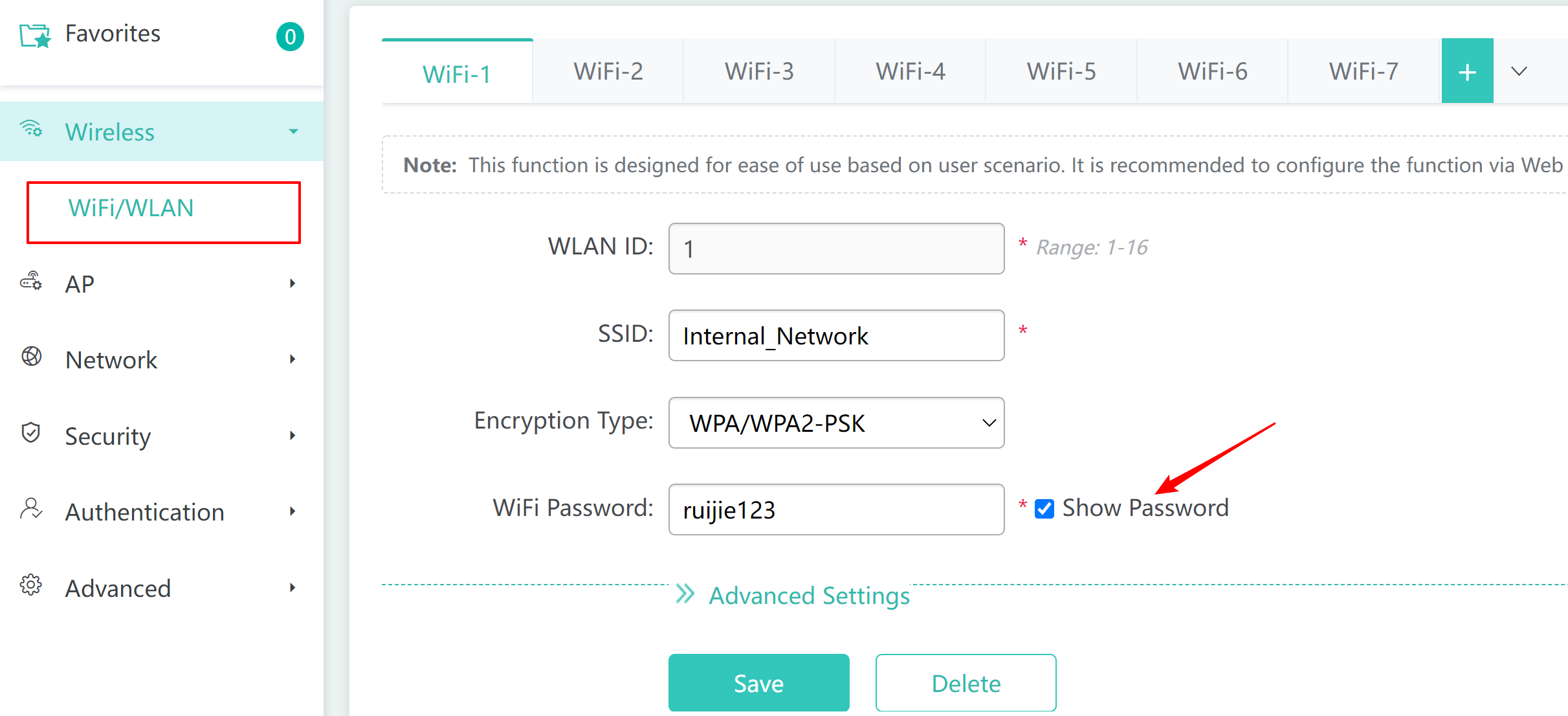Image resolution: width=1568 pixels, height=716 pixels.
Task: Click the AP router icon
Action: tap(31, 282)
